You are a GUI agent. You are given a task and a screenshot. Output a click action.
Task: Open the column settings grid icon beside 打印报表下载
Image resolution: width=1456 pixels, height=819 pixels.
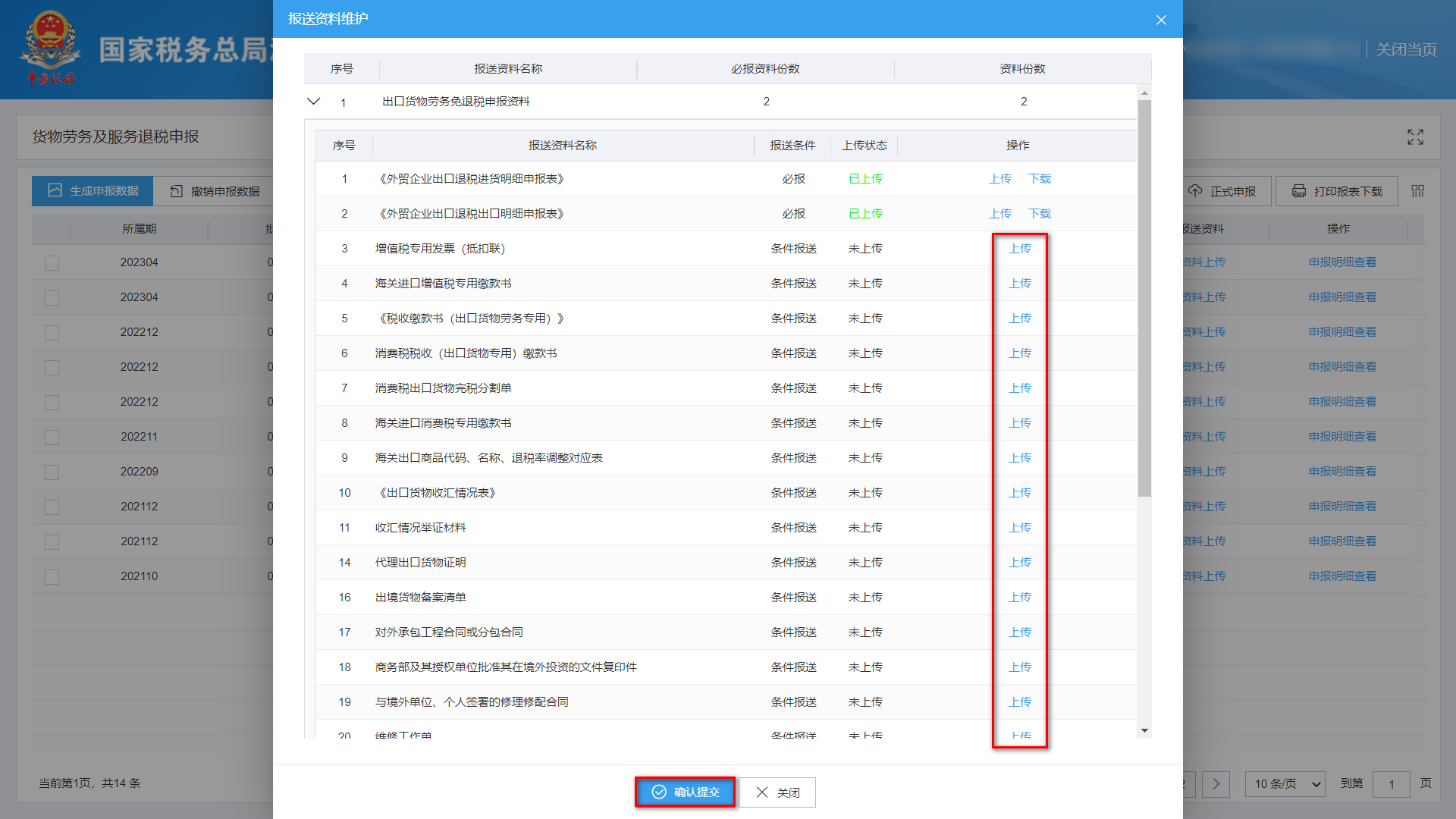1417,191
